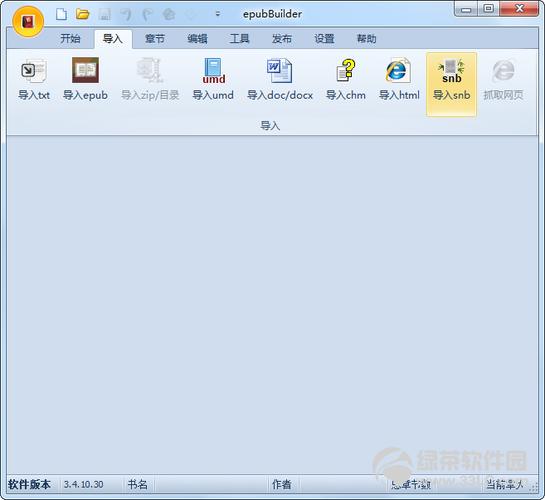
Task: Import a Word file via 导入doc/docx
Action: tap(280, 80)
